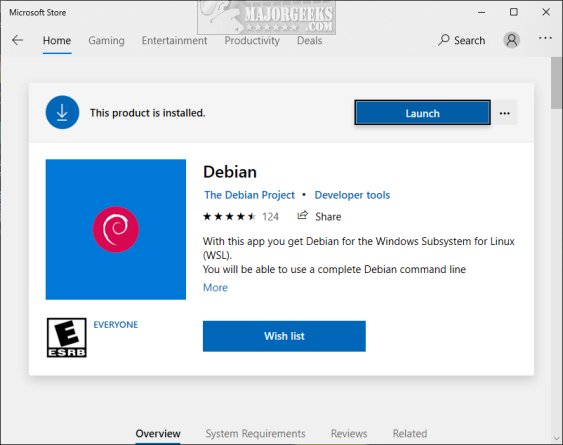The image size is (563, 445).
Task: Click the blue download status icon
Action: [62, 112]
